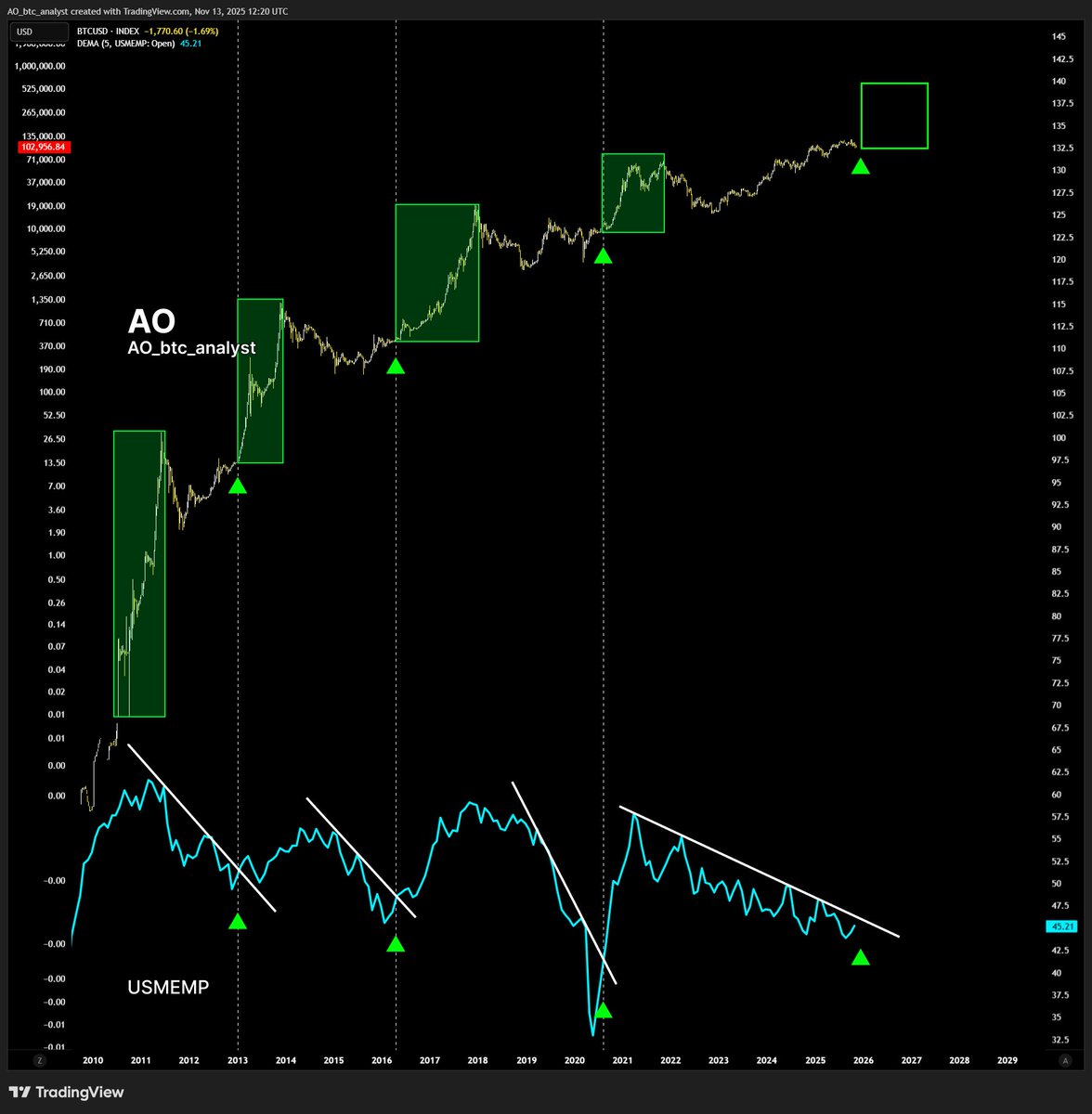The image size is (1092, 1114).
Task: Click 525,000.00 on the left price scale
Action: coord(44,89)
